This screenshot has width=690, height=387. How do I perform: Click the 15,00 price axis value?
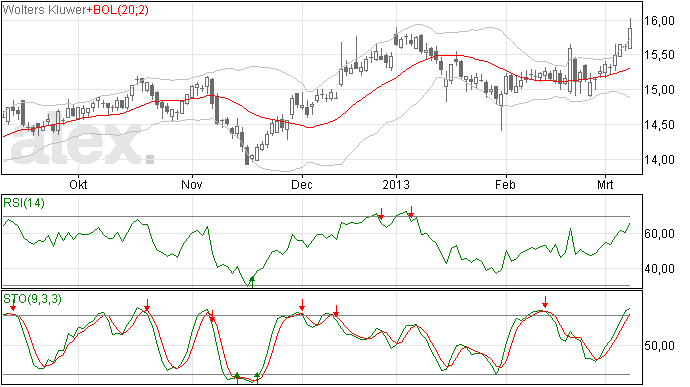pyautogui.click(x=659, y=90)
